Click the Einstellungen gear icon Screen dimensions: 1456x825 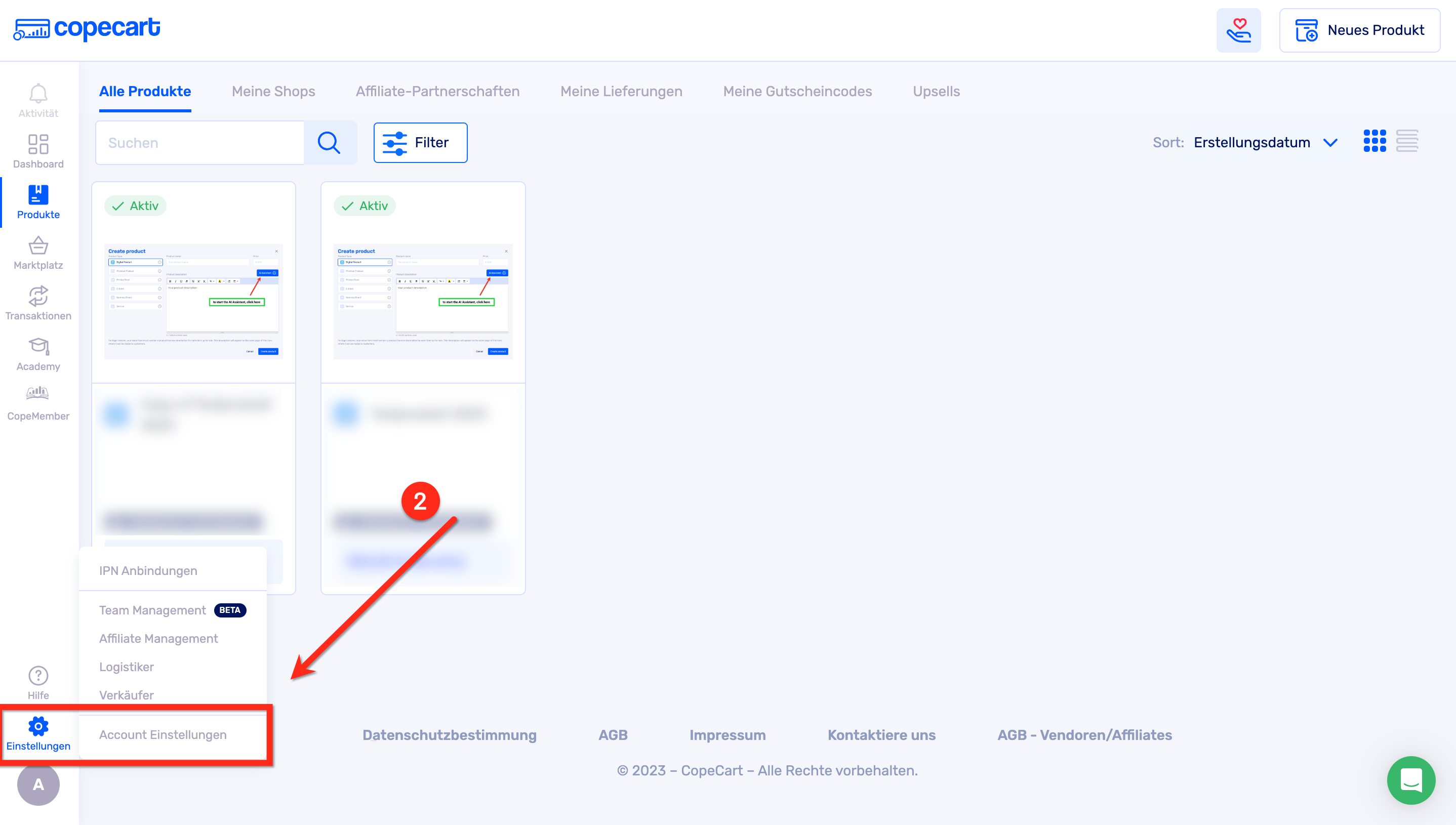pos(38,726)
